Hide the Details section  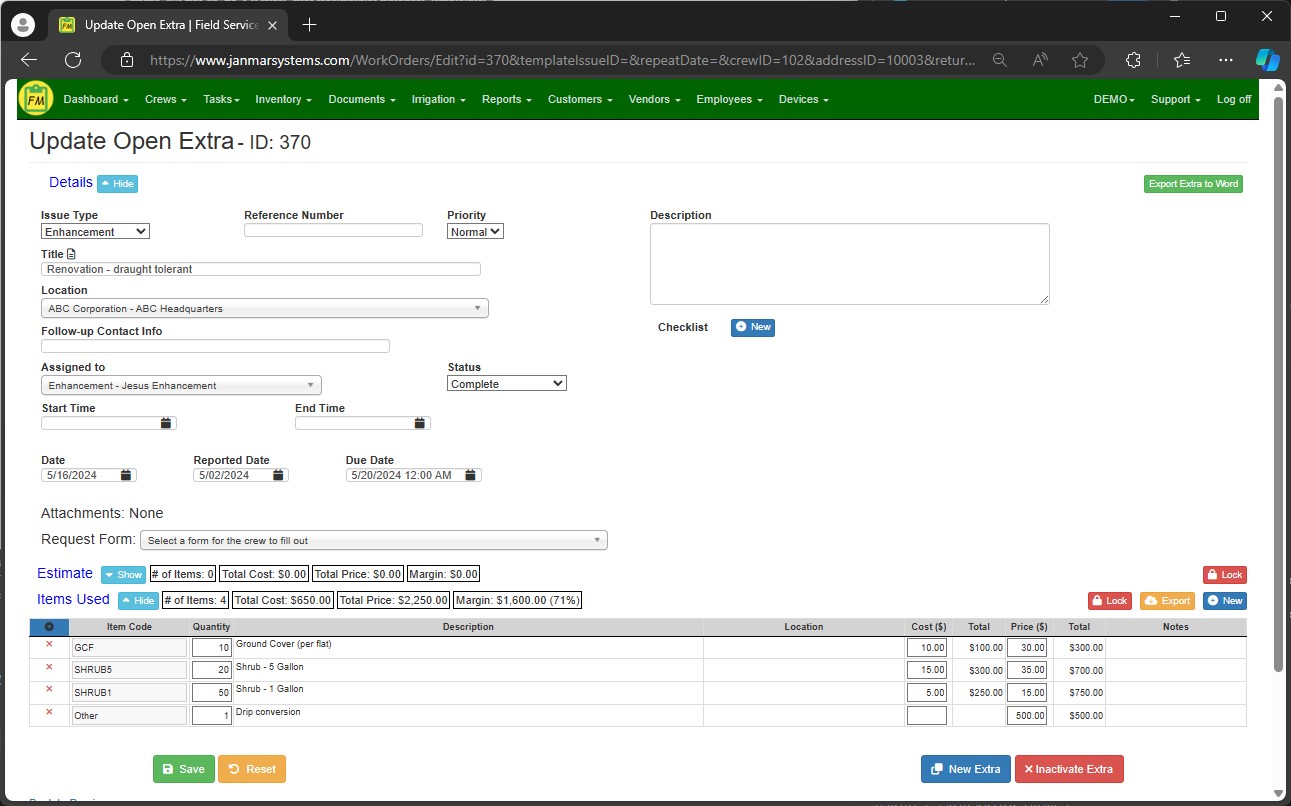click(118, 183)
